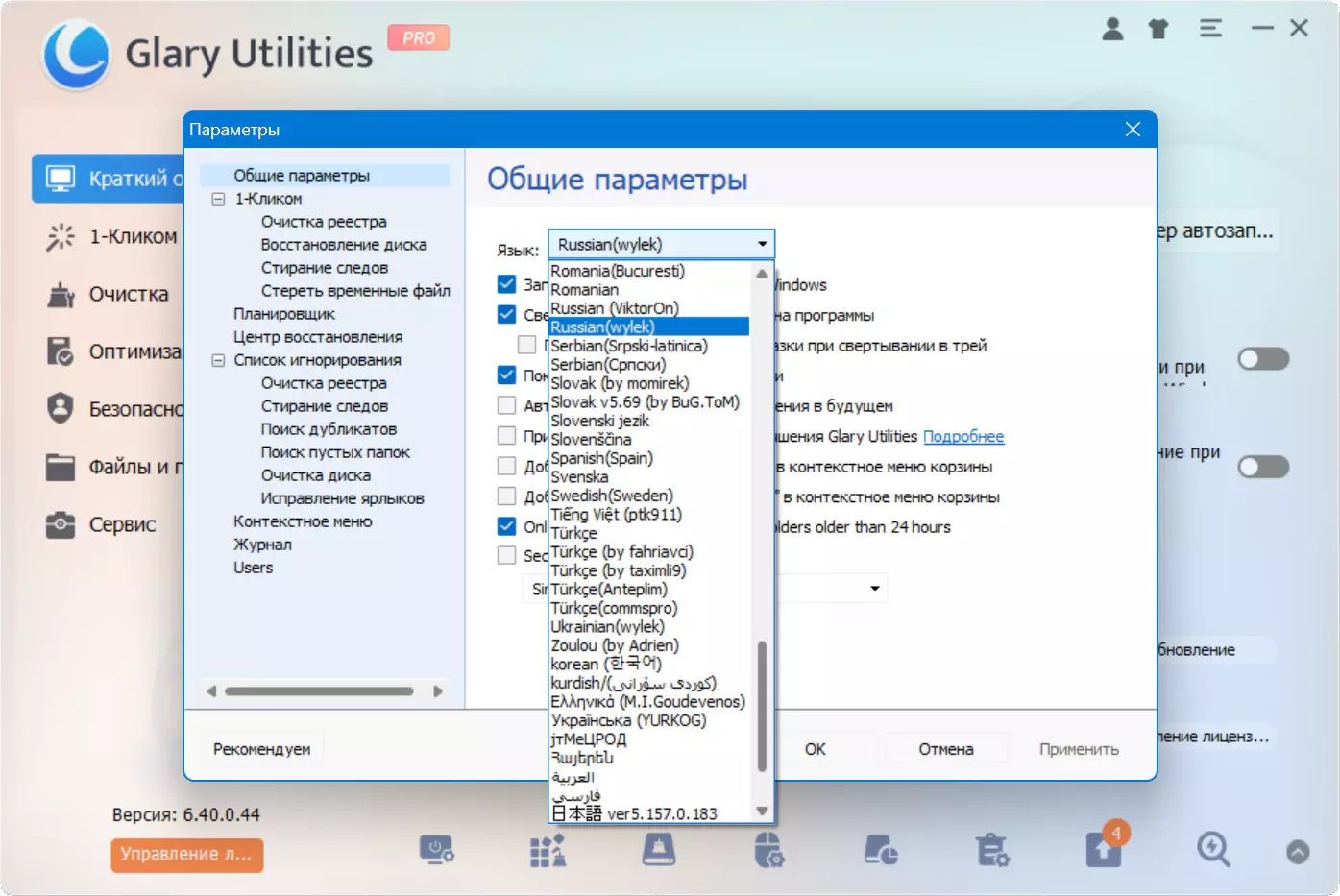Viewport: 1340px width, 896px height.
Task: Open Планировщик in the settings tree
Action: [x=284, y=314]
